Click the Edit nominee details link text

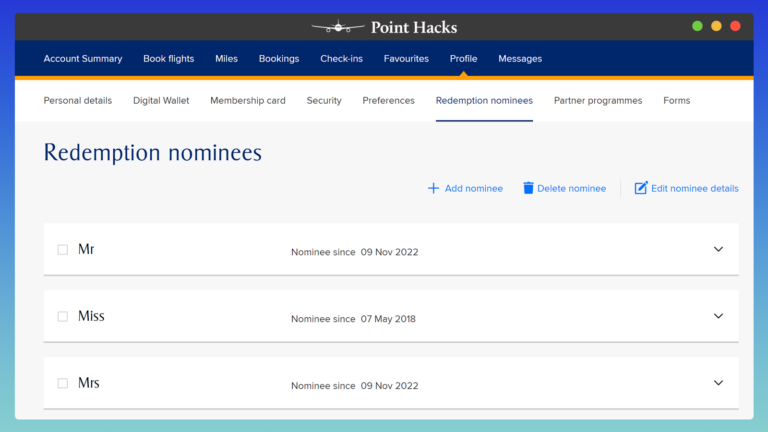[695, 189]
